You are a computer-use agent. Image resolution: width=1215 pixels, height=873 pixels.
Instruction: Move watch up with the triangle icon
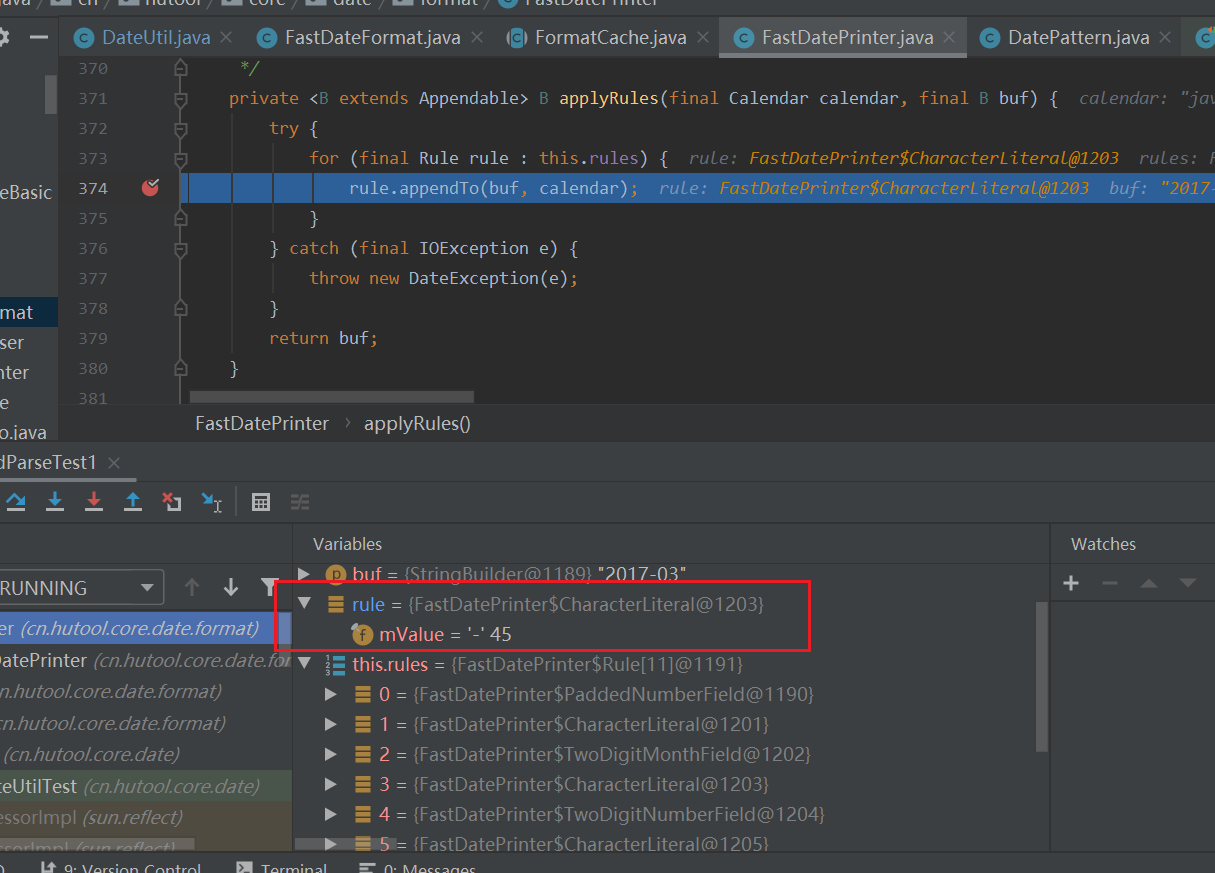(1149, 583)
